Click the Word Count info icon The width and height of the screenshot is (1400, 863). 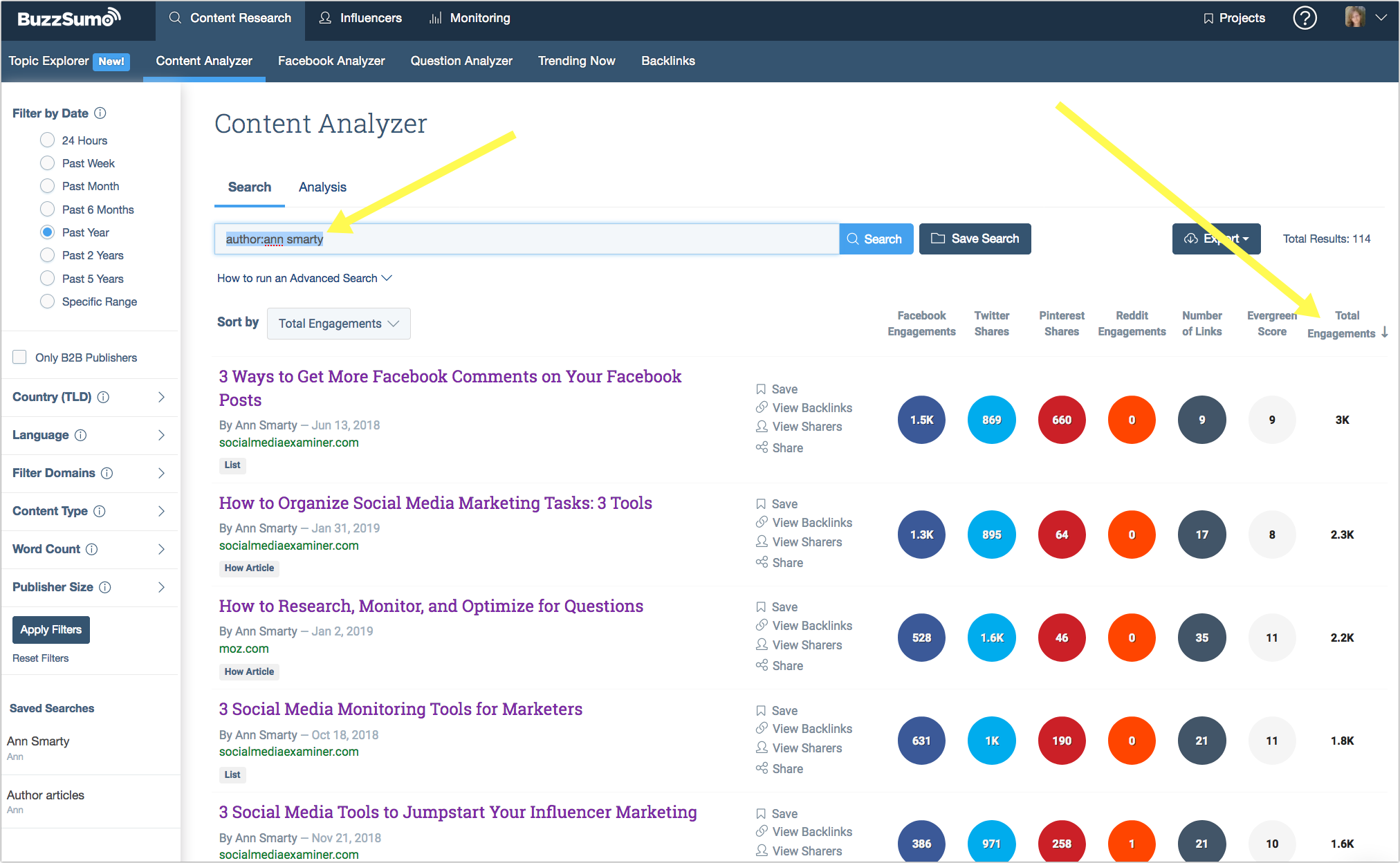(91, 549)
